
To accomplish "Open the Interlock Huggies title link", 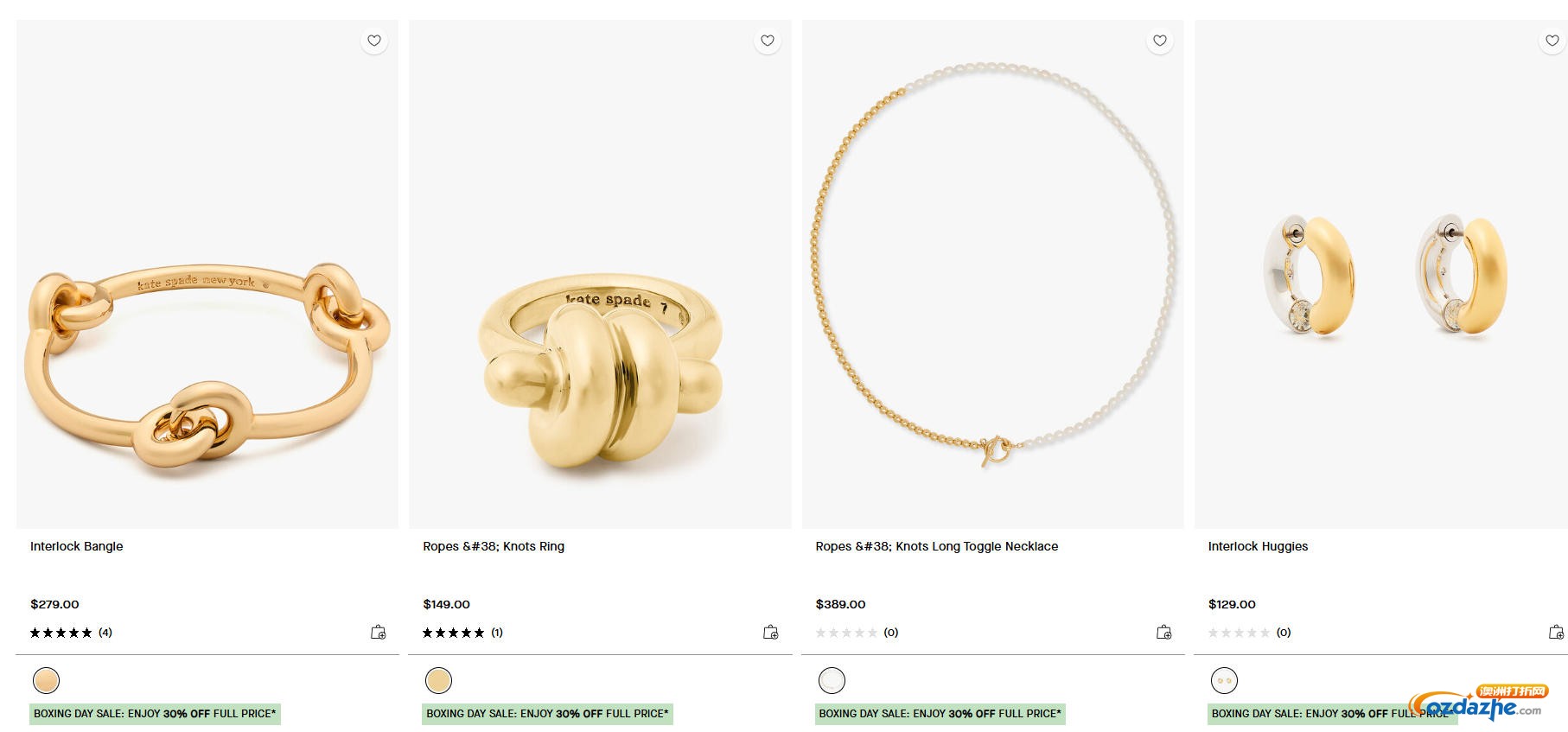I will coord(1258,546).
